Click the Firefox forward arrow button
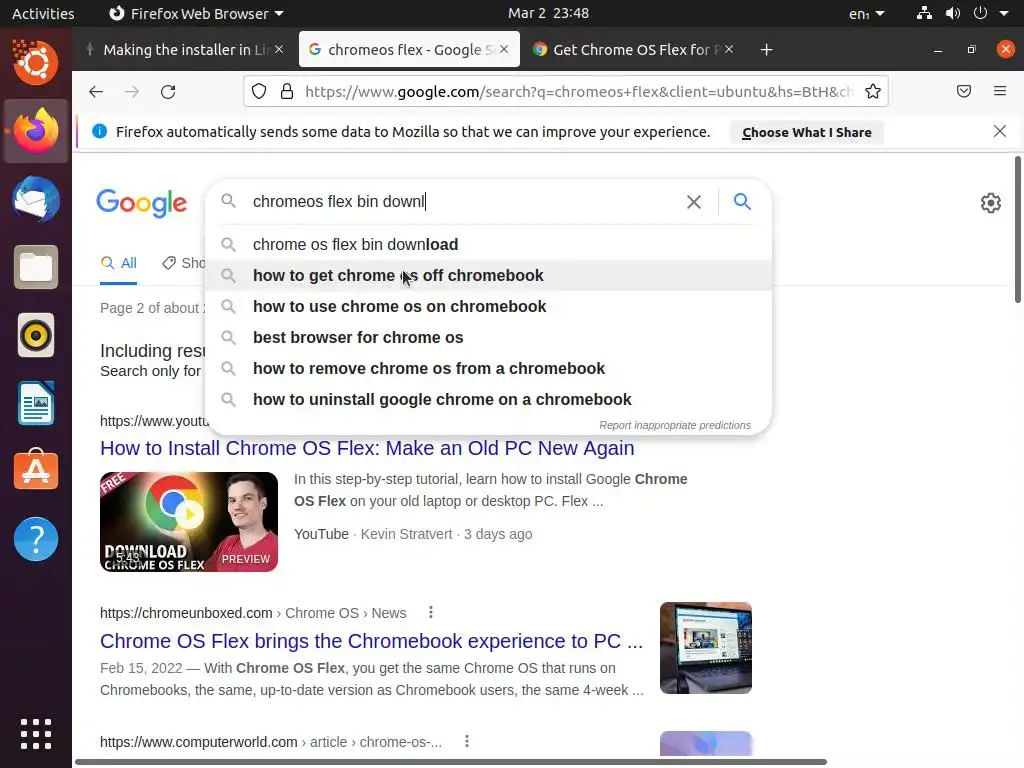 pos(132,91)
